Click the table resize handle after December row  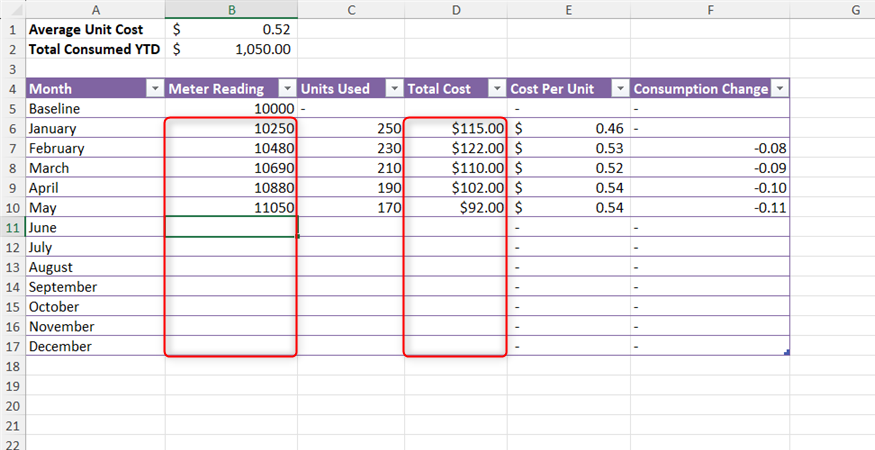[787, 352]
